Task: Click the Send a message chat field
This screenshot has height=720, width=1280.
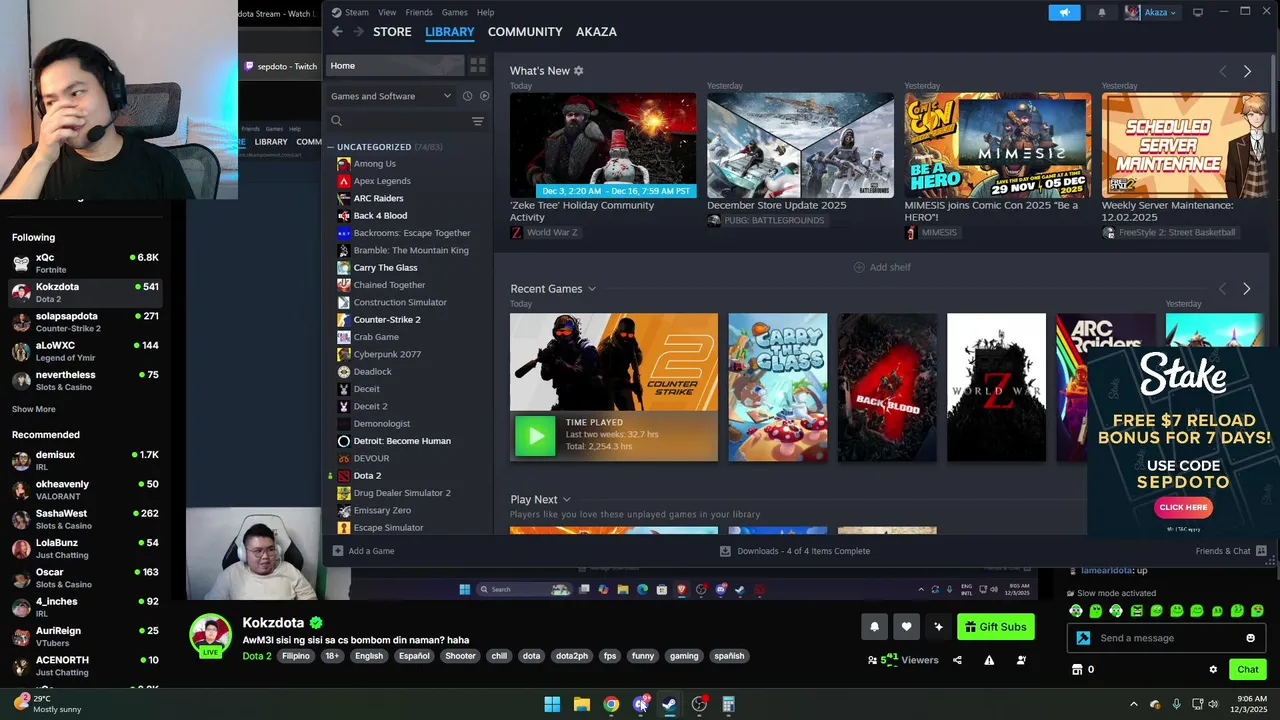Action: (x=1166, y=638)
